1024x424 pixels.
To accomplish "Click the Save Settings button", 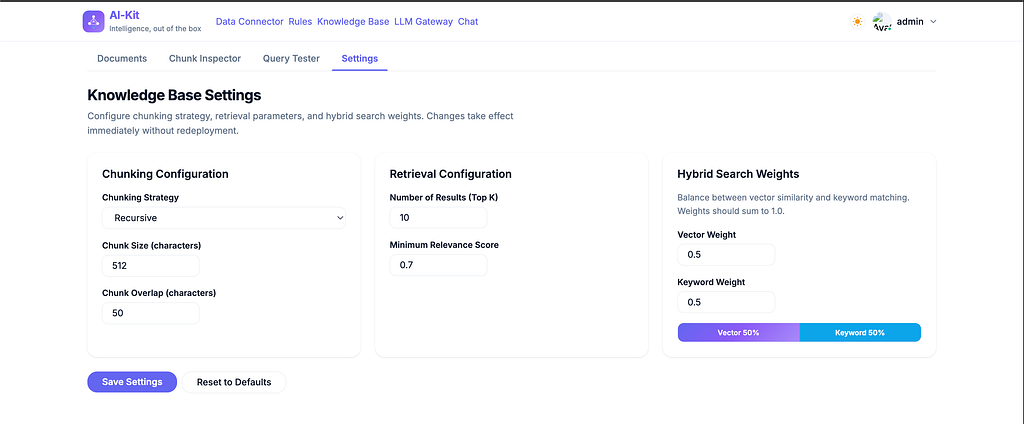I will (132, 382).
